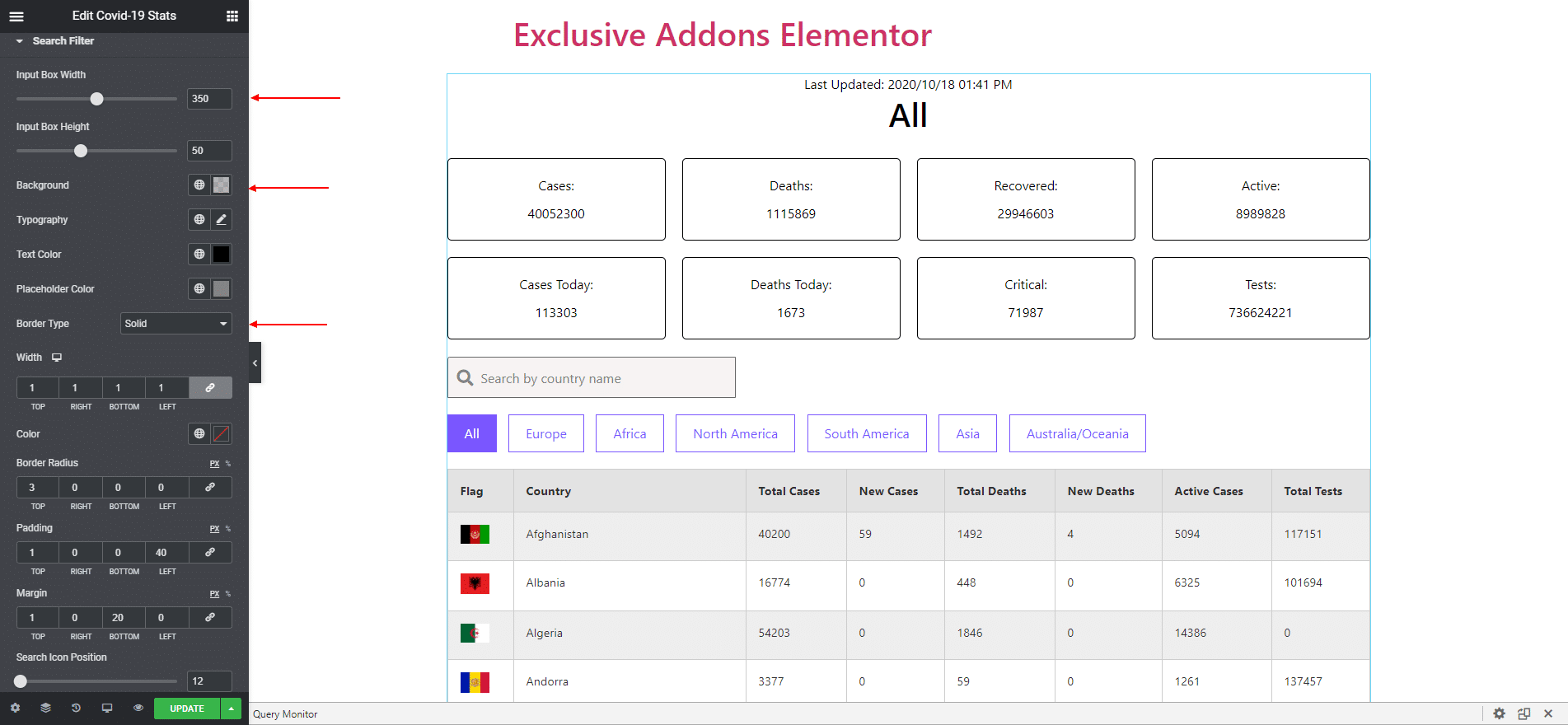This screenshot has width=1568, height=725.
Task: Click the Background global color globe icon
Action: (199, 185)
